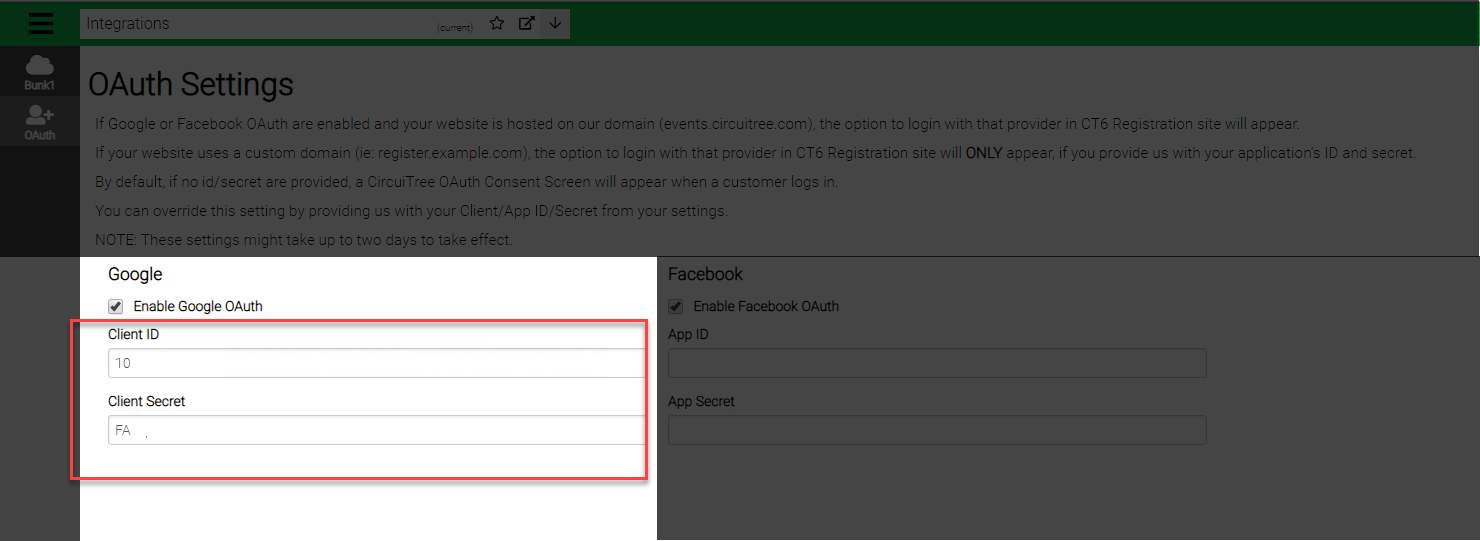Click into the Google Client ID field
1480x541 pixels.
pyautogui.click(x=376, y=363)
